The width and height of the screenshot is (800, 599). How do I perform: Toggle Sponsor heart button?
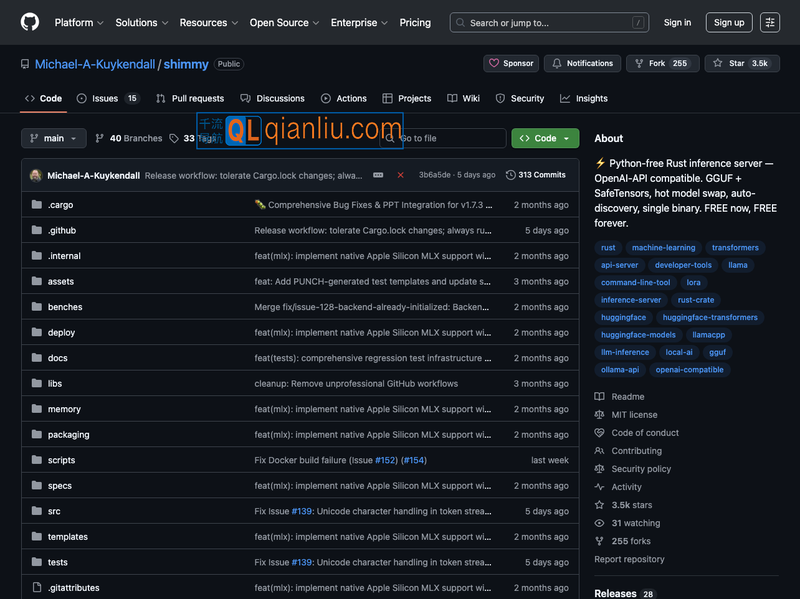[511, 63]
